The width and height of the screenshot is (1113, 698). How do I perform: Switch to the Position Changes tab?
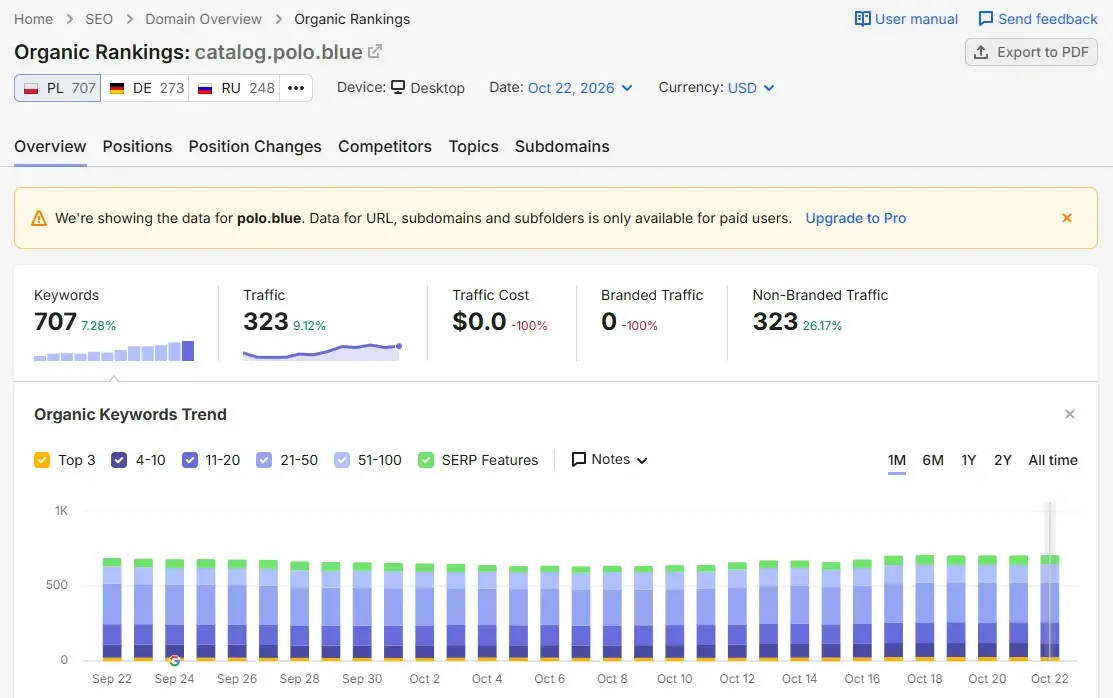pyautogui.click(x=255, y=146)
